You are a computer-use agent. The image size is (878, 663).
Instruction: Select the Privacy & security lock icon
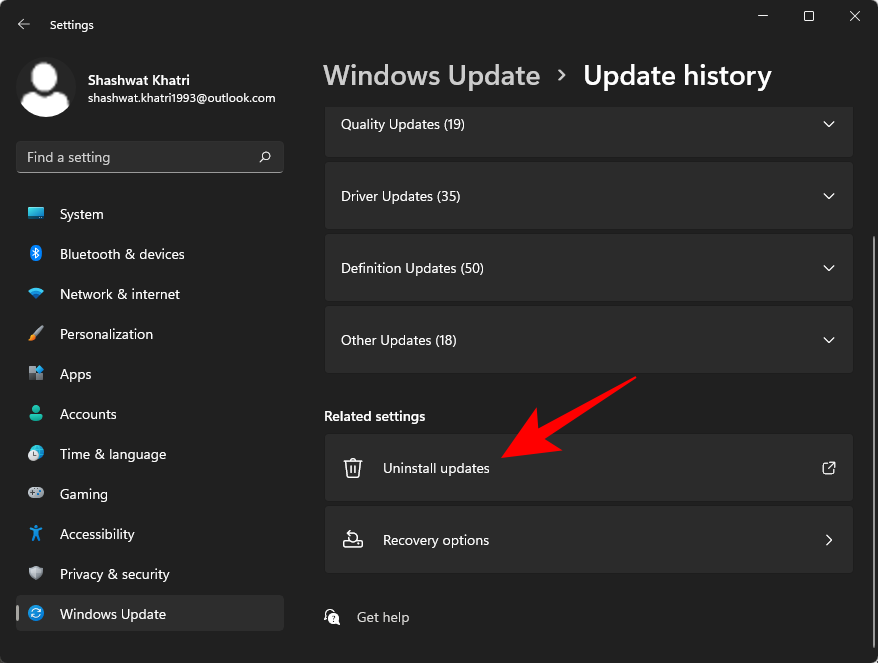coord(37,574)
